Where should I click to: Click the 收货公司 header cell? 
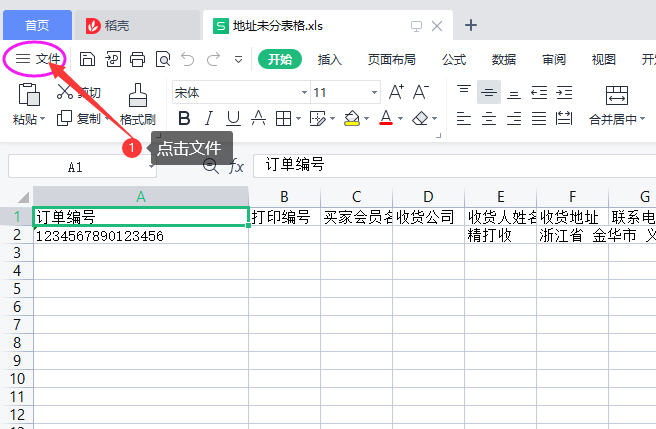428,217
